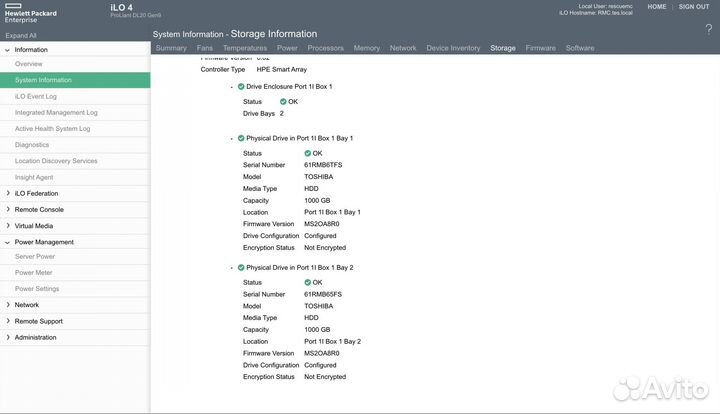Open the help question mark icon
The image size is (720, 414).
click(709, 30)
